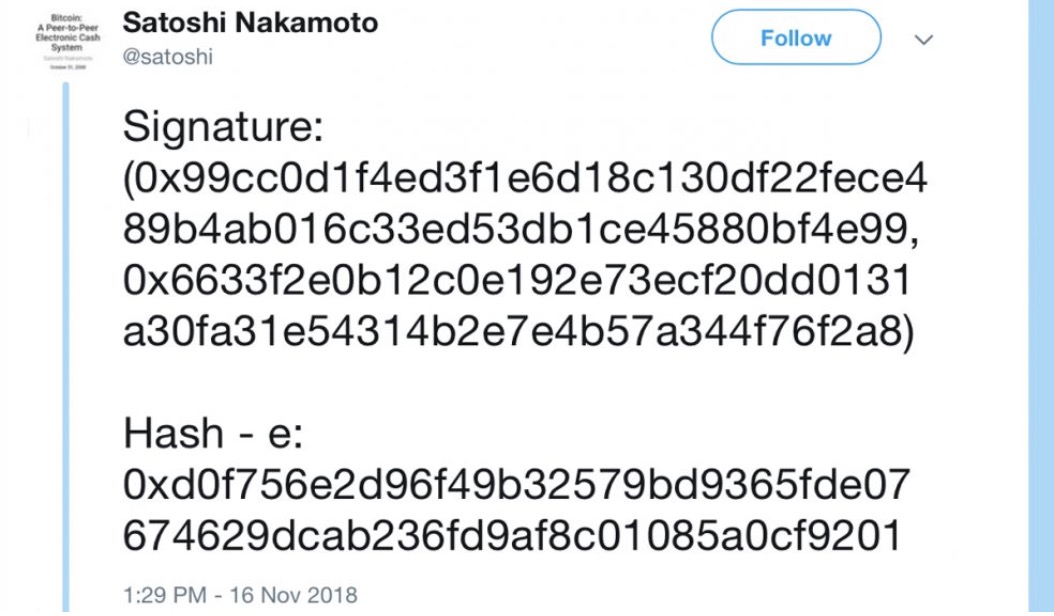Image resolution: width=1054 pixels, height=616 pixels.
Task: Select the line starting with 674629dcab
Action: point(512,536)
